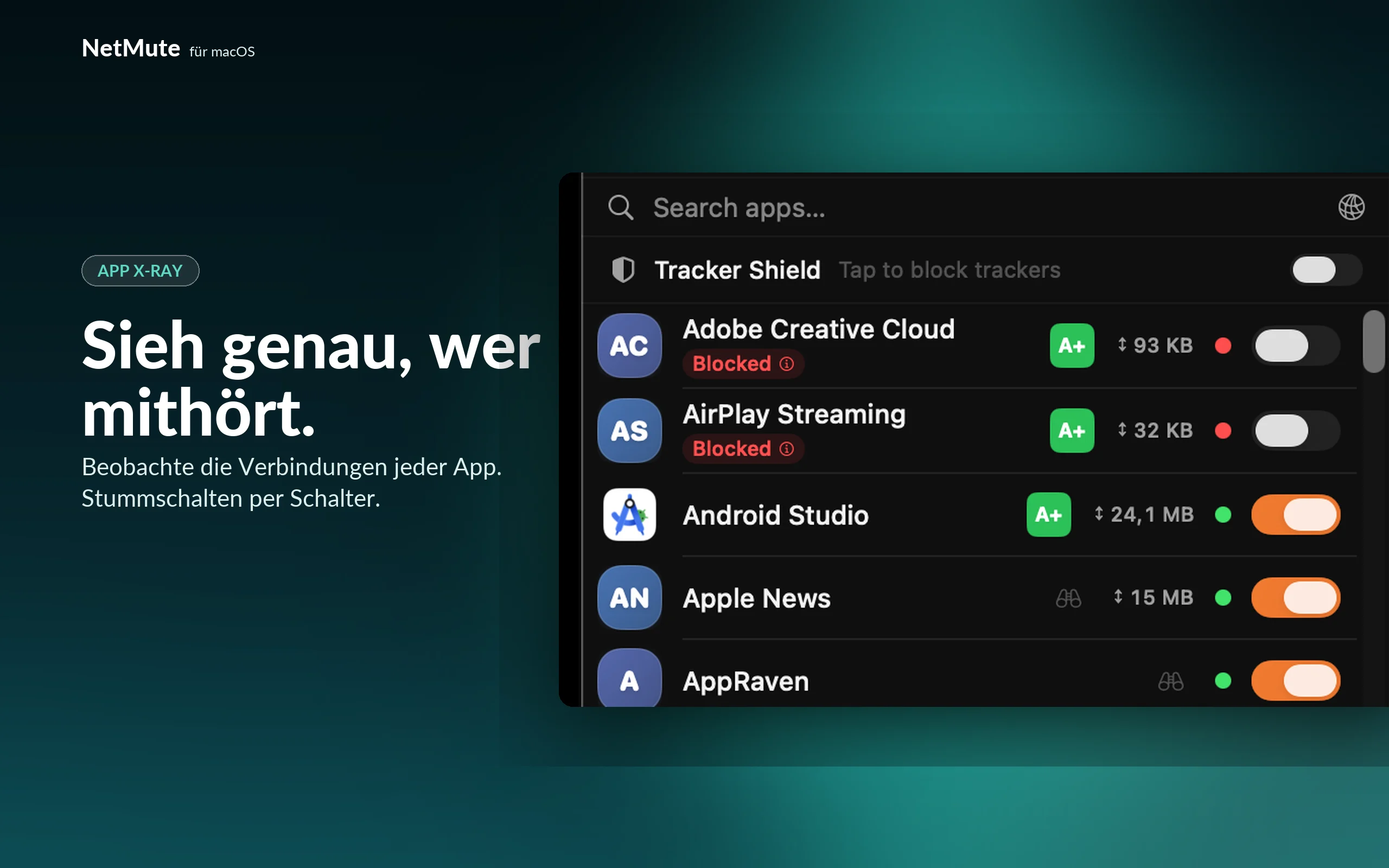Select the AirPlay Streaming name
Viewport: 1389px width, 868px height.
pyautogui.click(x=794, y=414)
